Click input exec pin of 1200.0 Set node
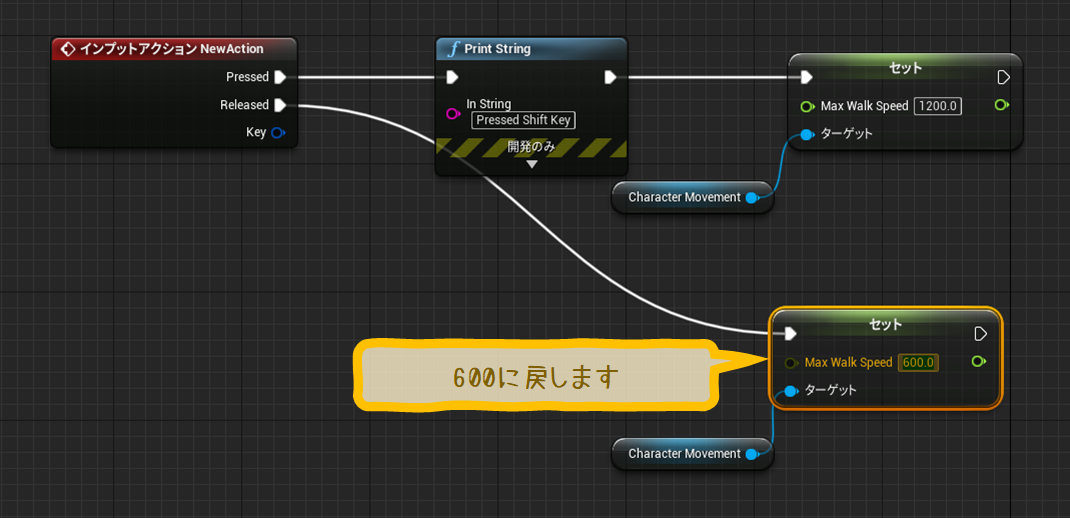This screenshot has width=1070, height=518. (x=806, y=77)
